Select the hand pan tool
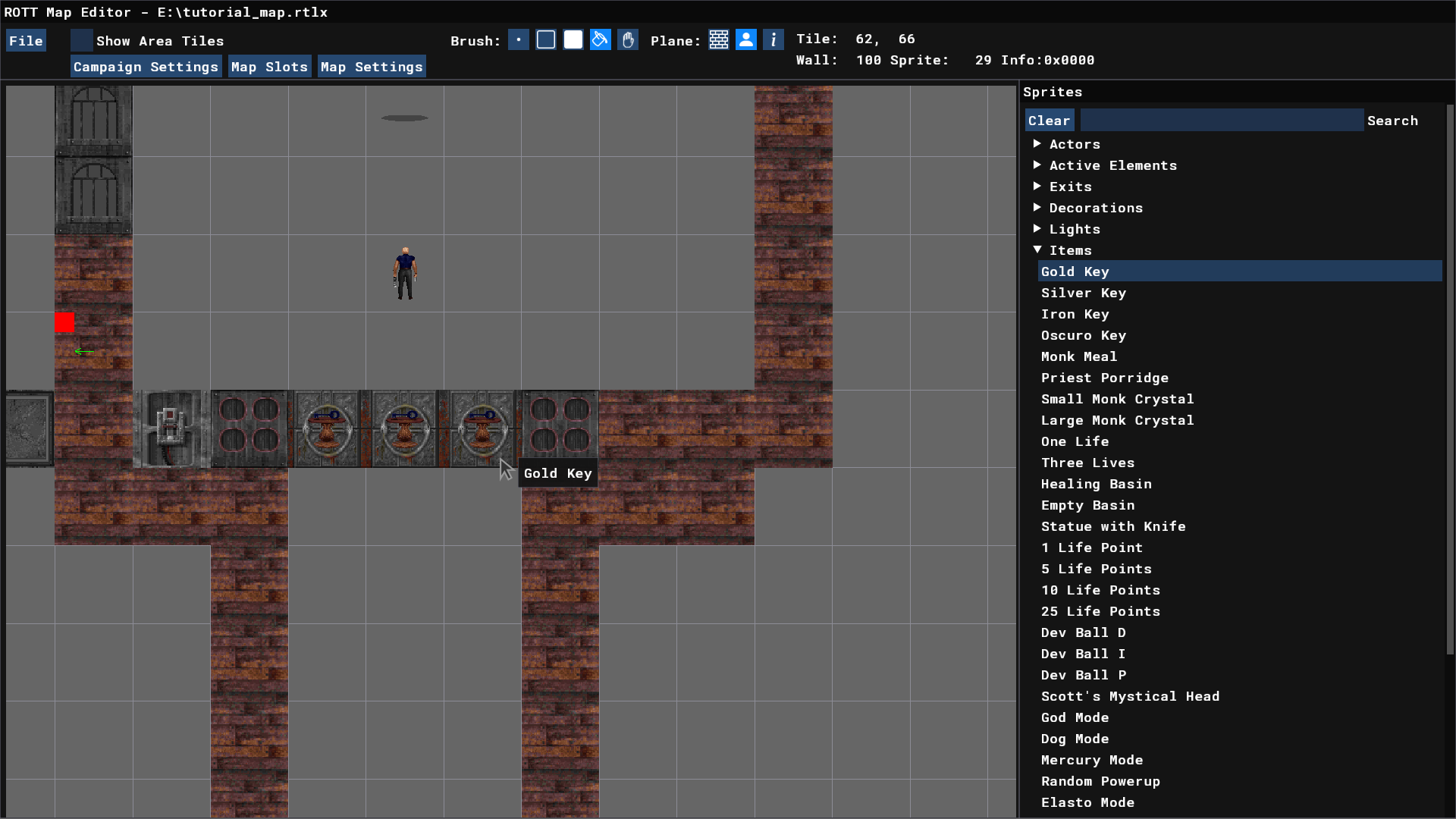The image size is (1456, 819). coord(628,40)
